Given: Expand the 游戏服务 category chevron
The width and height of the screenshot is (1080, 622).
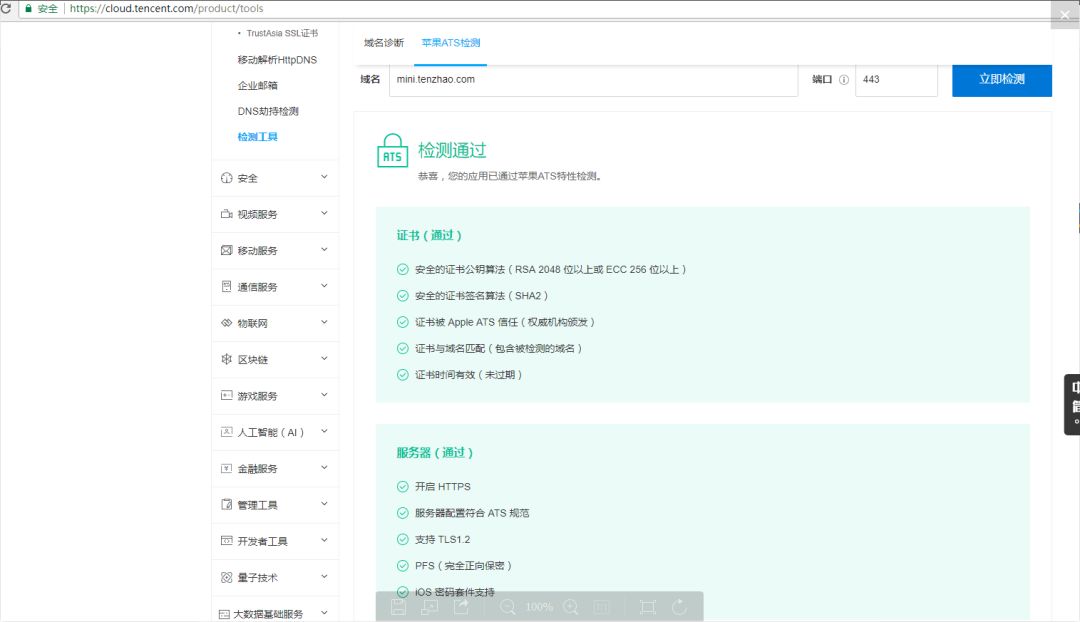Looking at the screenshot, I should click(324, 395).
